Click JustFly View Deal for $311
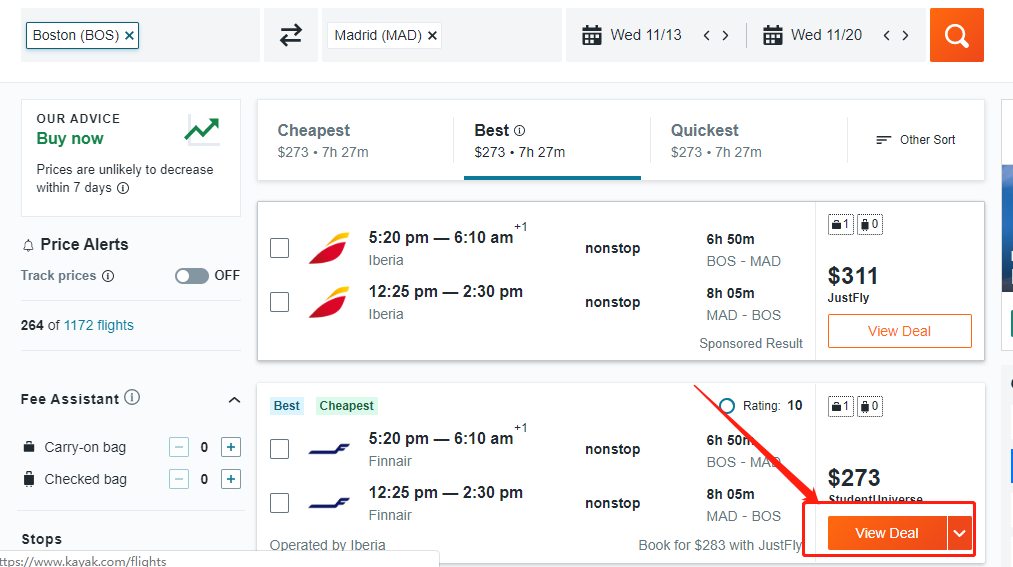The width and height of the screenshot is (1013, 567). coord(899,331)
